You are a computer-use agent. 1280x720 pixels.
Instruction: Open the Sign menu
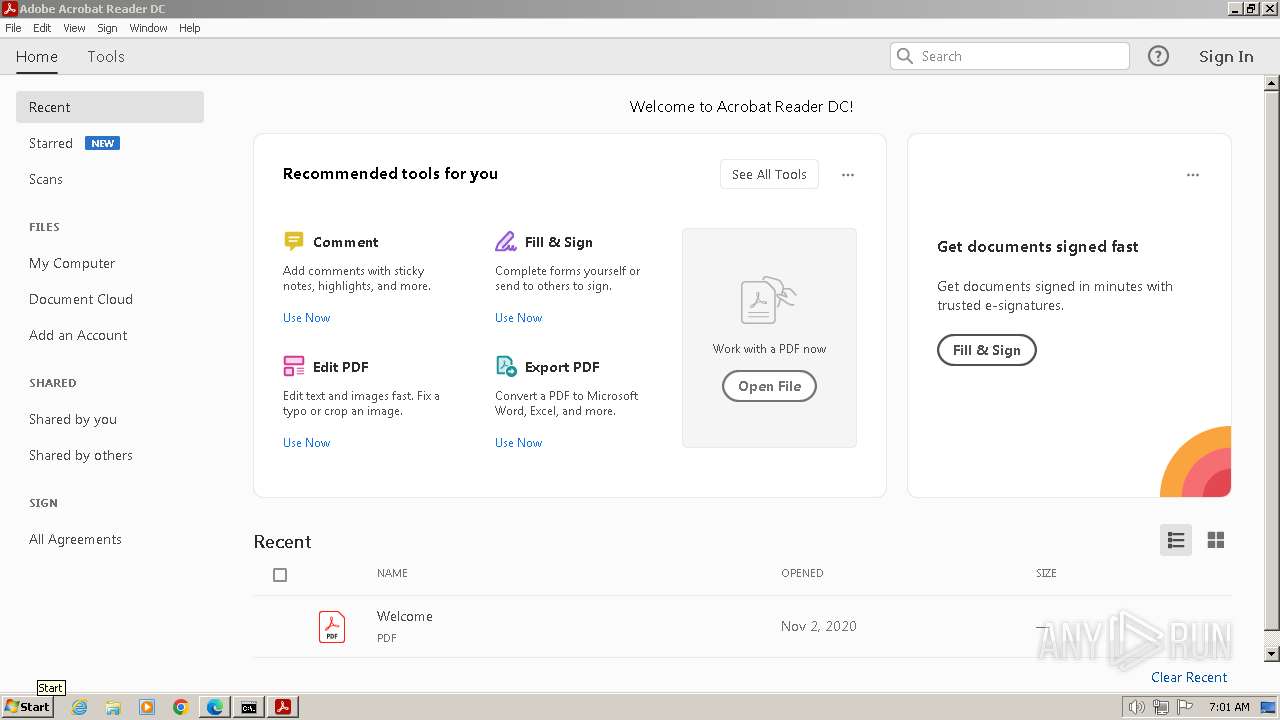107,28
